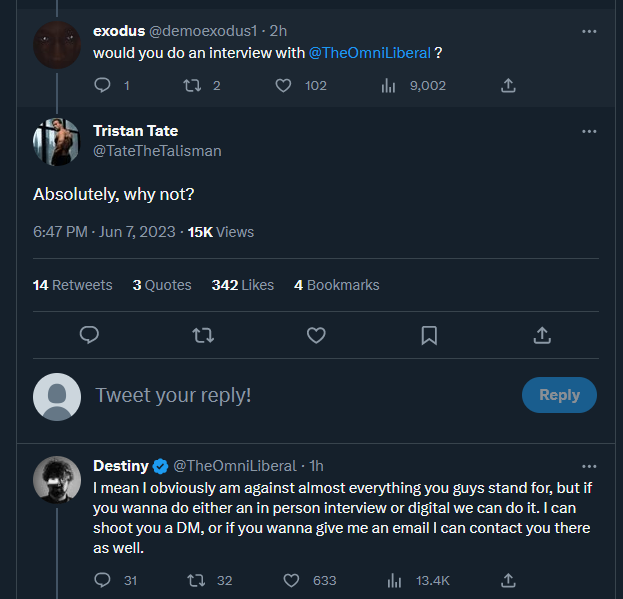Reply icon under Tristan Tate's tweet
Screen dimensions: 623x599
click(89, 335)
